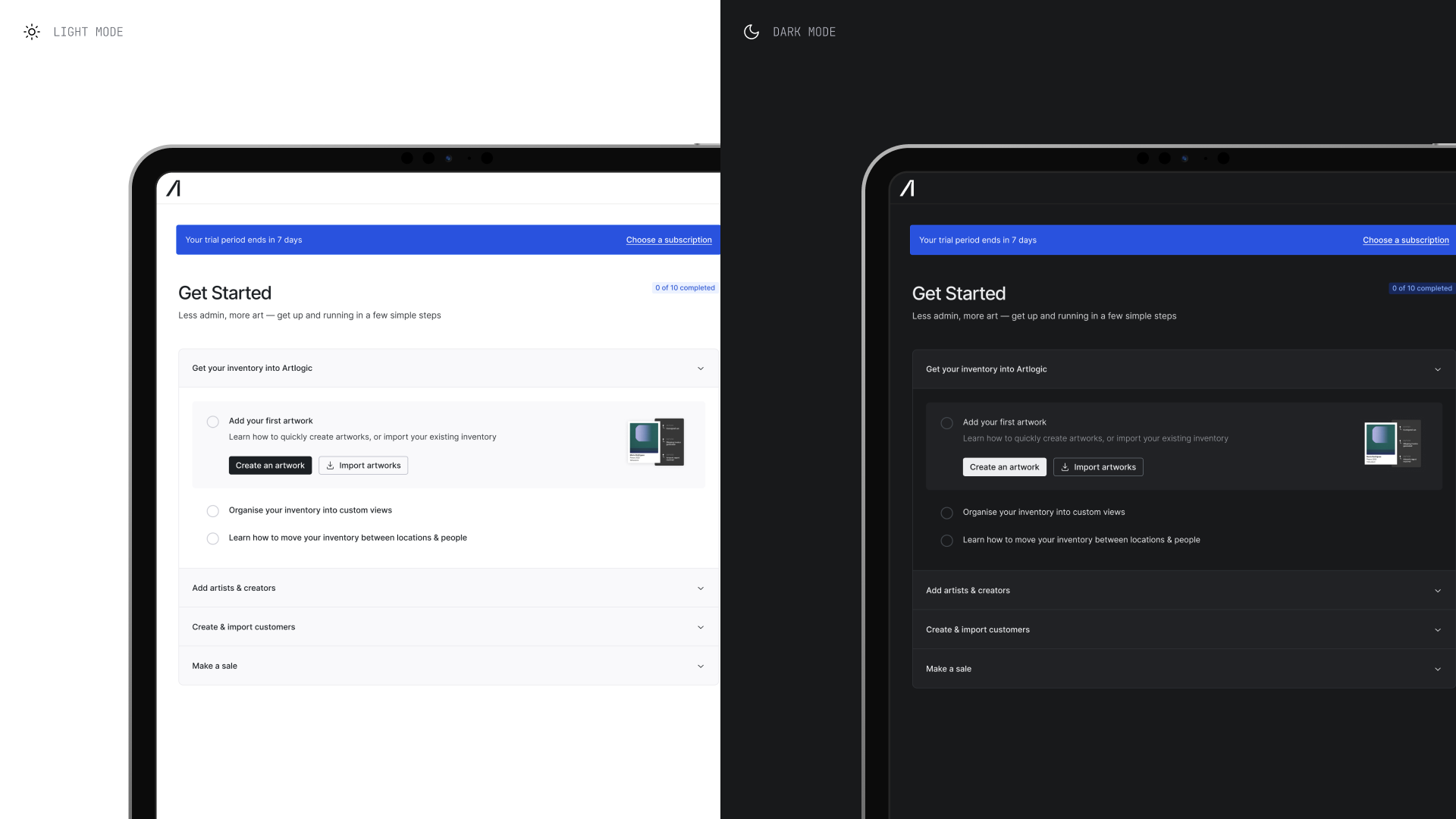Tick 'Learn how to move your inventory' circle, light mode
The width and height of the screenshot is (1456, 819).
(213, 538)
